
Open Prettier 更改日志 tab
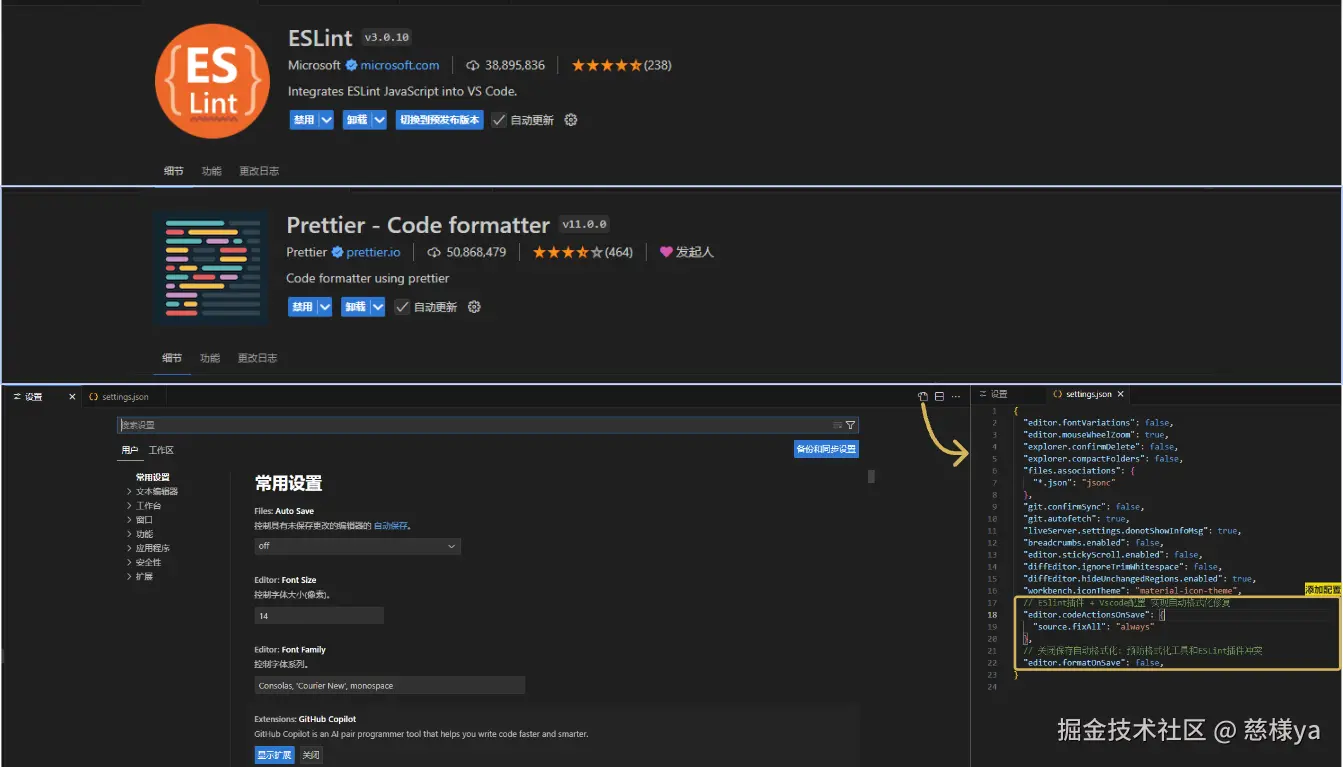[258, 358]
